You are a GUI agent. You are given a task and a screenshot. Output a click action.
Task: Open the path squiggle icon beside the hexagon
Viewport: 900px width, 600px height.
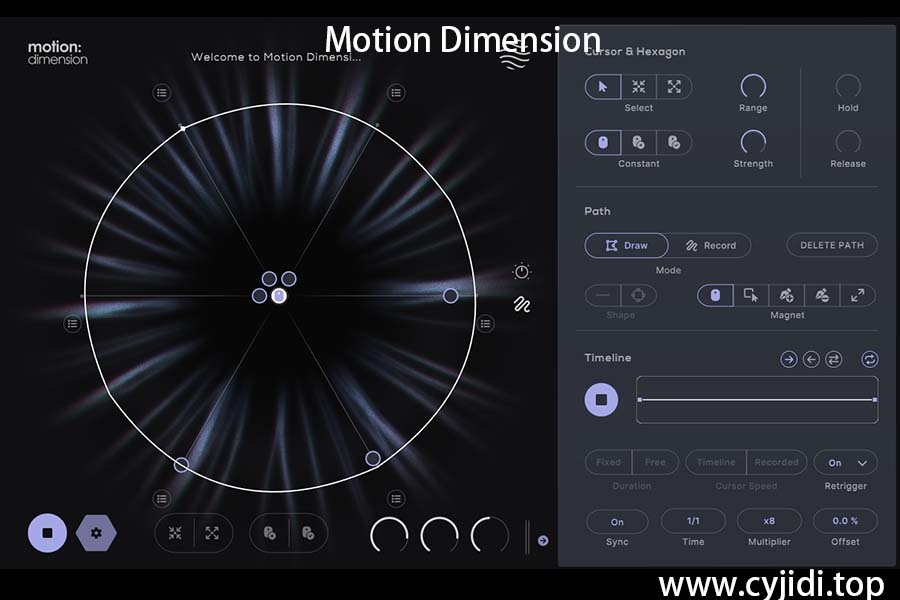(x=522, y=304)
